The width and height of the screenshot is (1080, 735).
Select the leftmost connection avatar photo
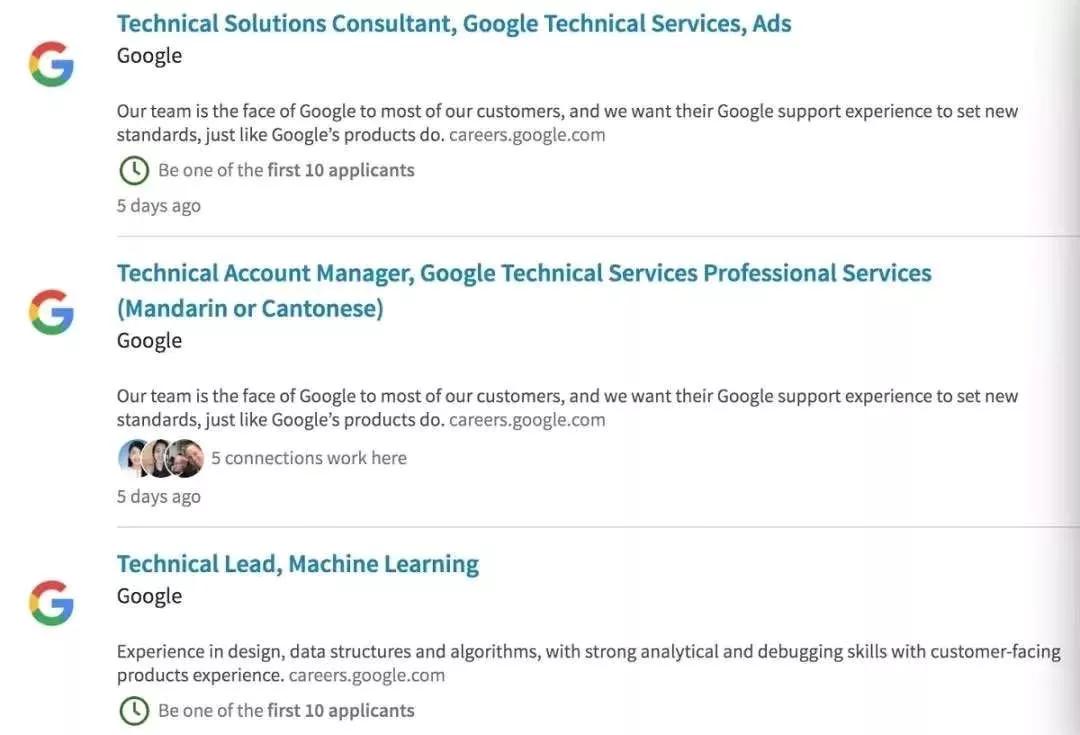point(134,458)
